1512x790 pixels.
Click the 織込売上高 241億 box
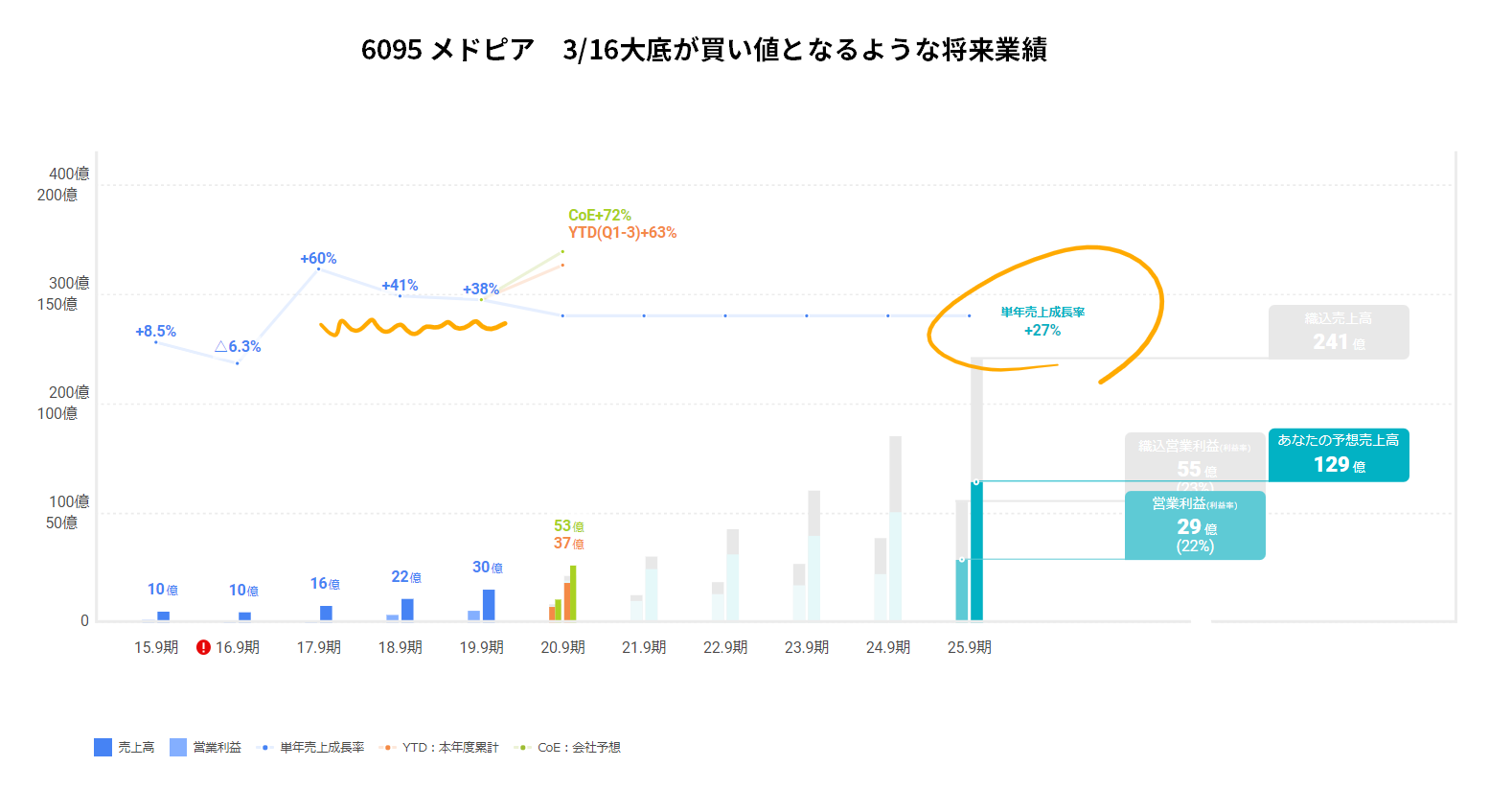[x=1339, y=332]
